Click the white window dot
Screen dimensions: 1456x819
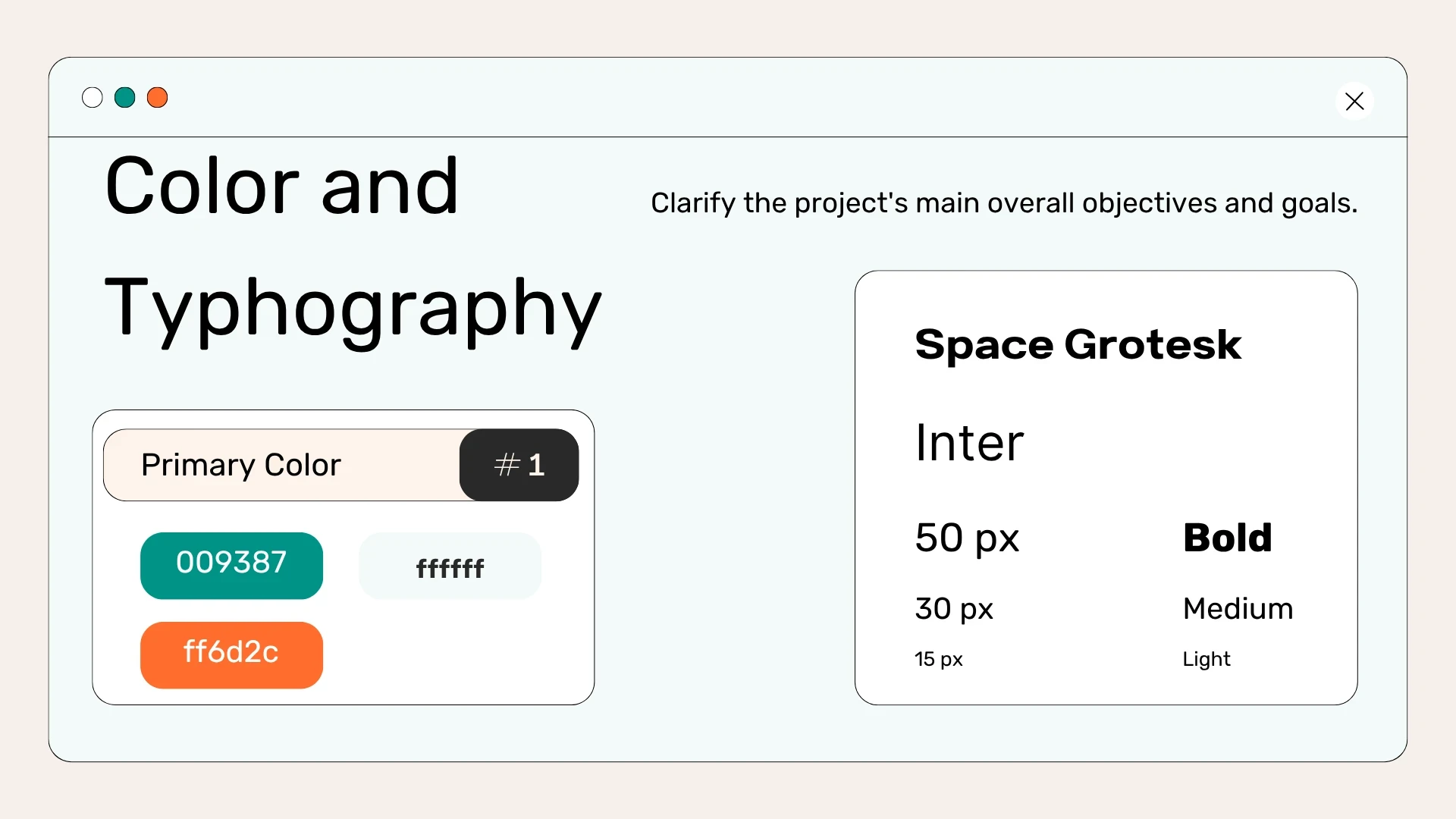tap(93, 98)
